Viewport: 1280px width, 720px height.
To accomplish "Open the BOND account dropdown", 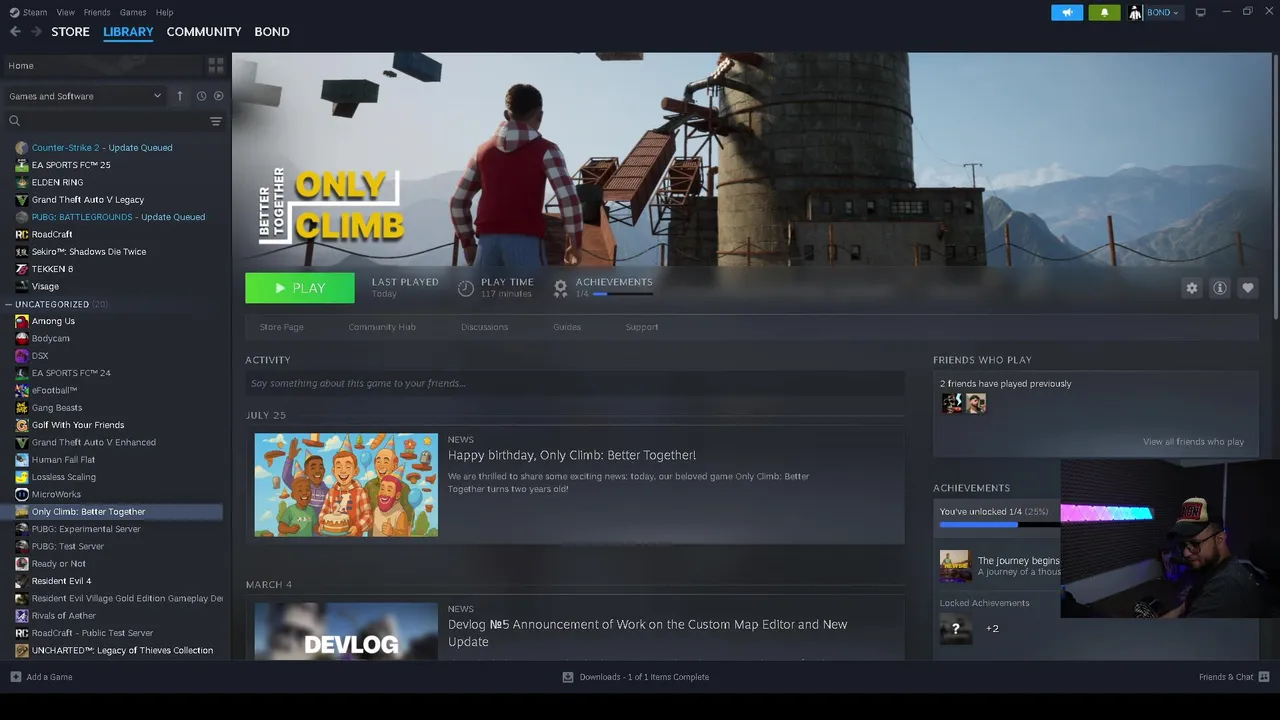I will [1154, 12].
